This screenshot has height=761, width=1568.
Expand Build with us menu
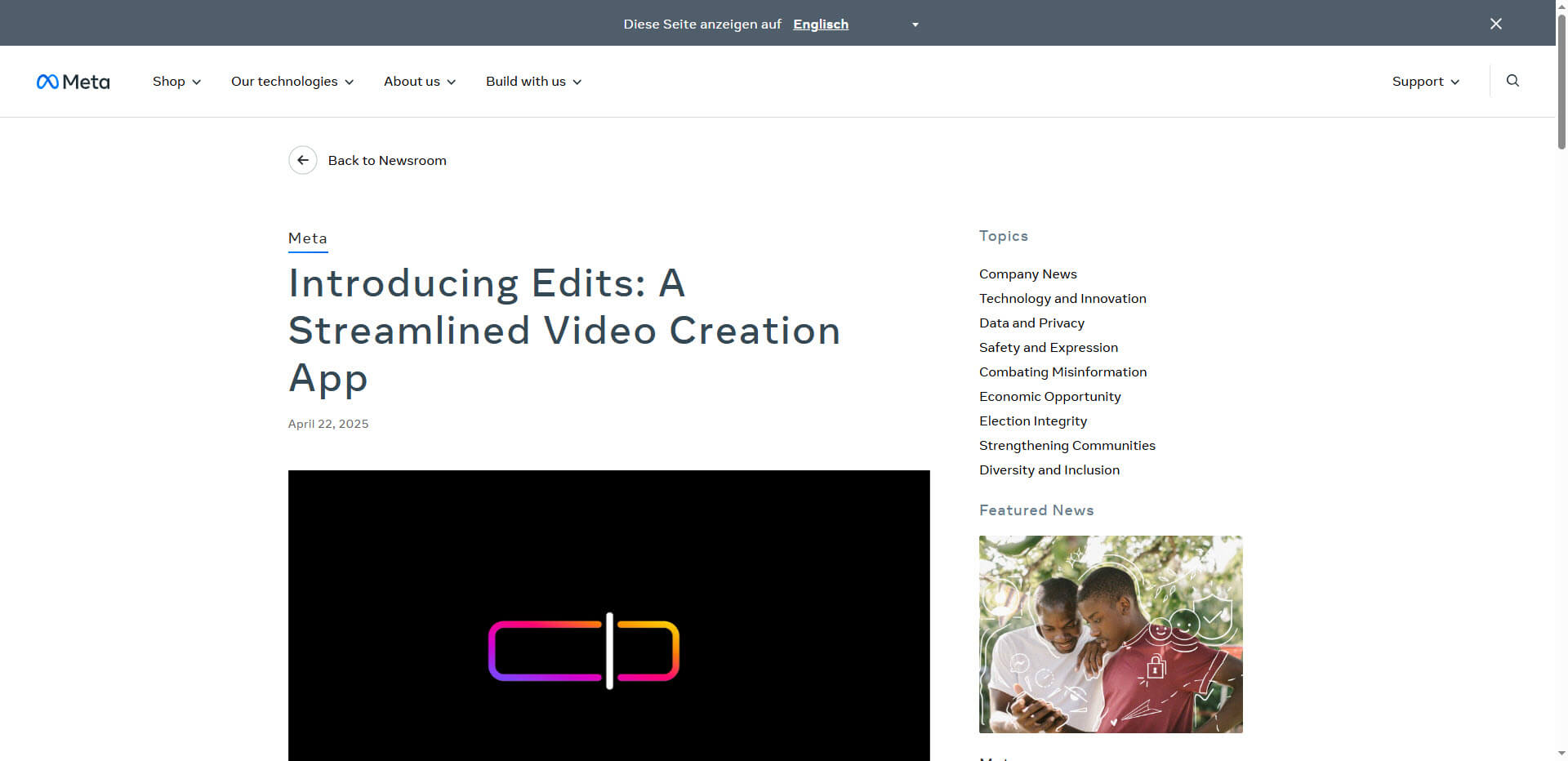[534, 82]
